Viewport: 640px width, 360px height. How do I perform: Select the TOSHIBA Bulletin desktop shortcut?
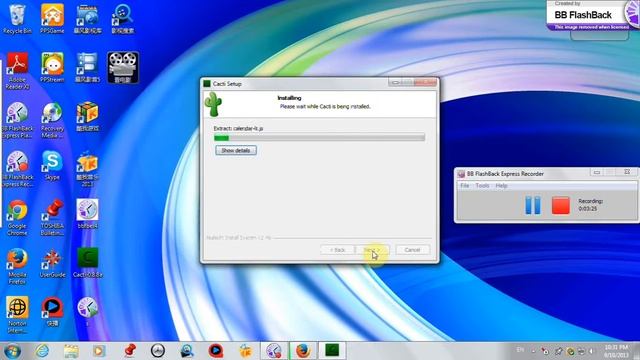[52, 218]
